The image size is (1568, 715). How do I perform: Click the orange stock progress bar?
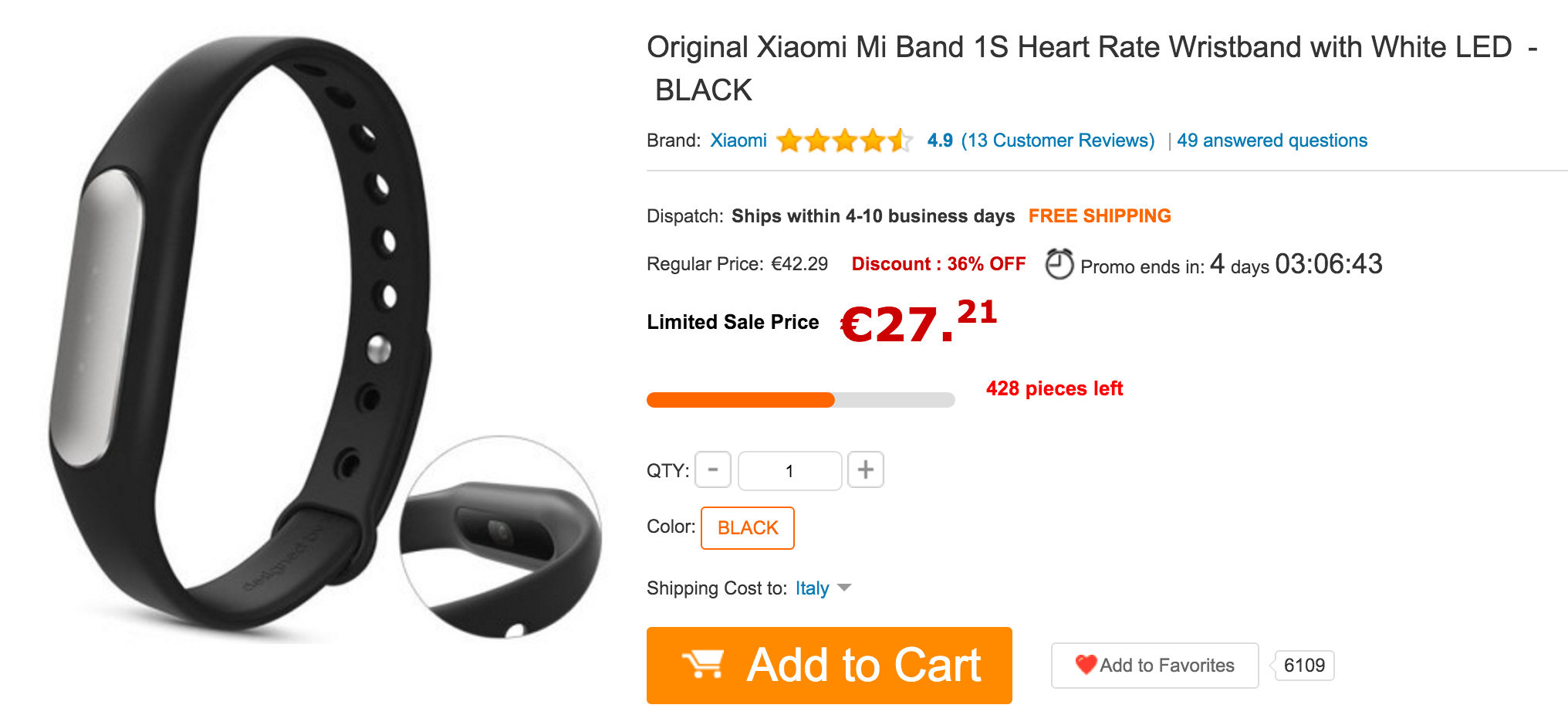point(800,400)
